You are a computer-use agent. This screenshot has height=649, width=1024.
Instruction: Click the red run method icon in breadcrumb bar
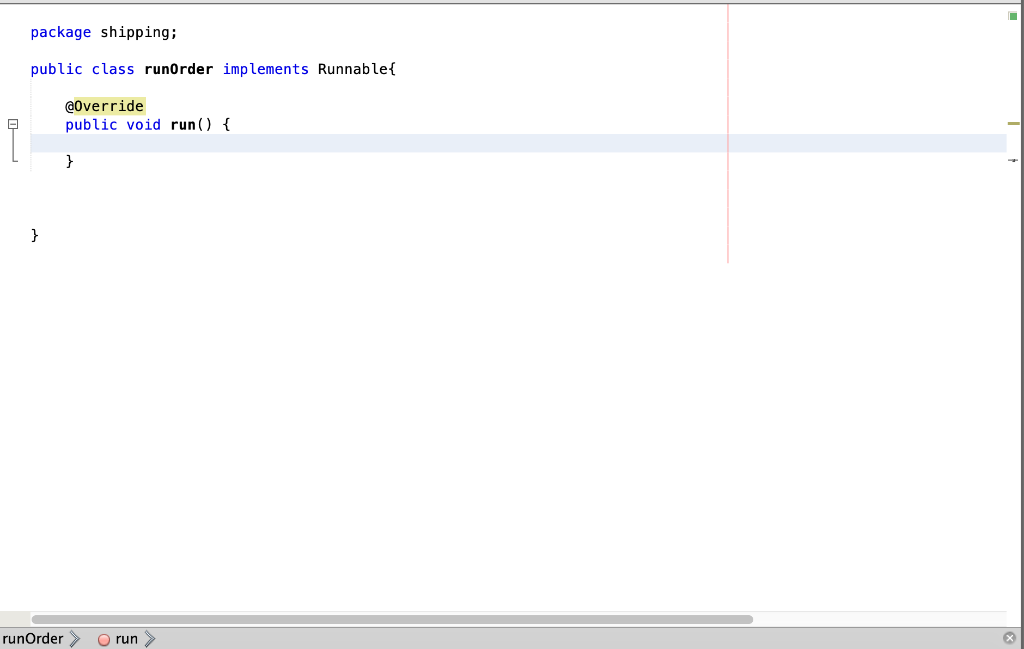[104, 639]
